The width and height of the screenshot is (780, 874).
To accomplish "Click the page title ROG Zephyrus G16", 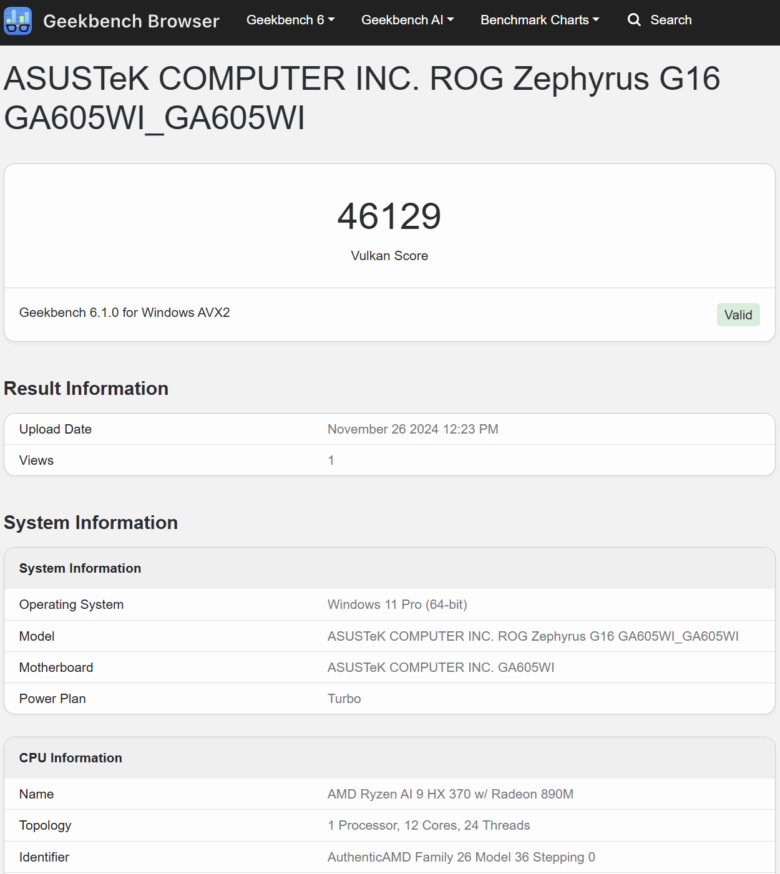I will tap(362, 98).
